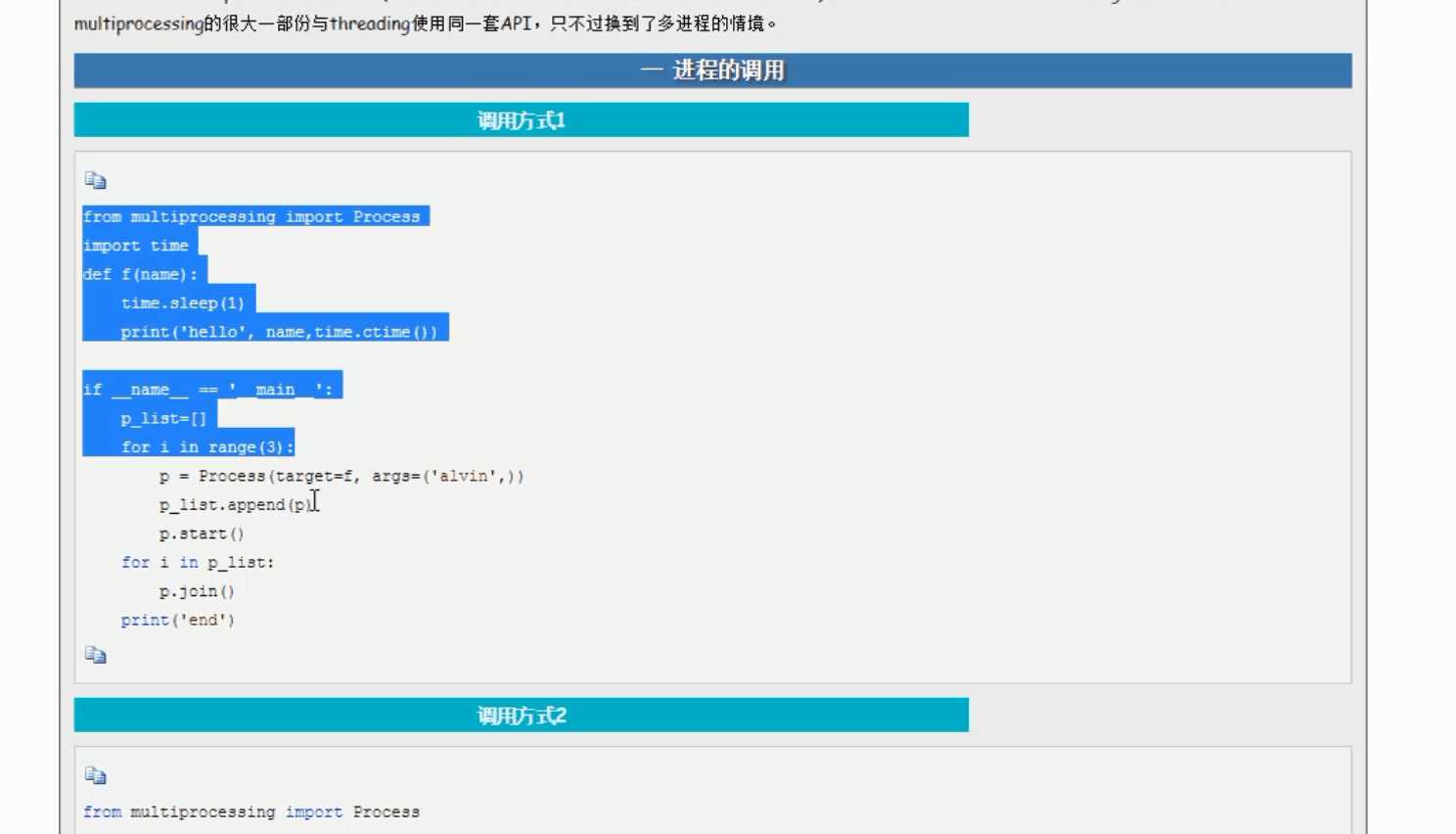Click the 'def f(name):' code line
The height and width of the screenshot is (834, 1456).
pyautogui.click(x=141, y=274)
